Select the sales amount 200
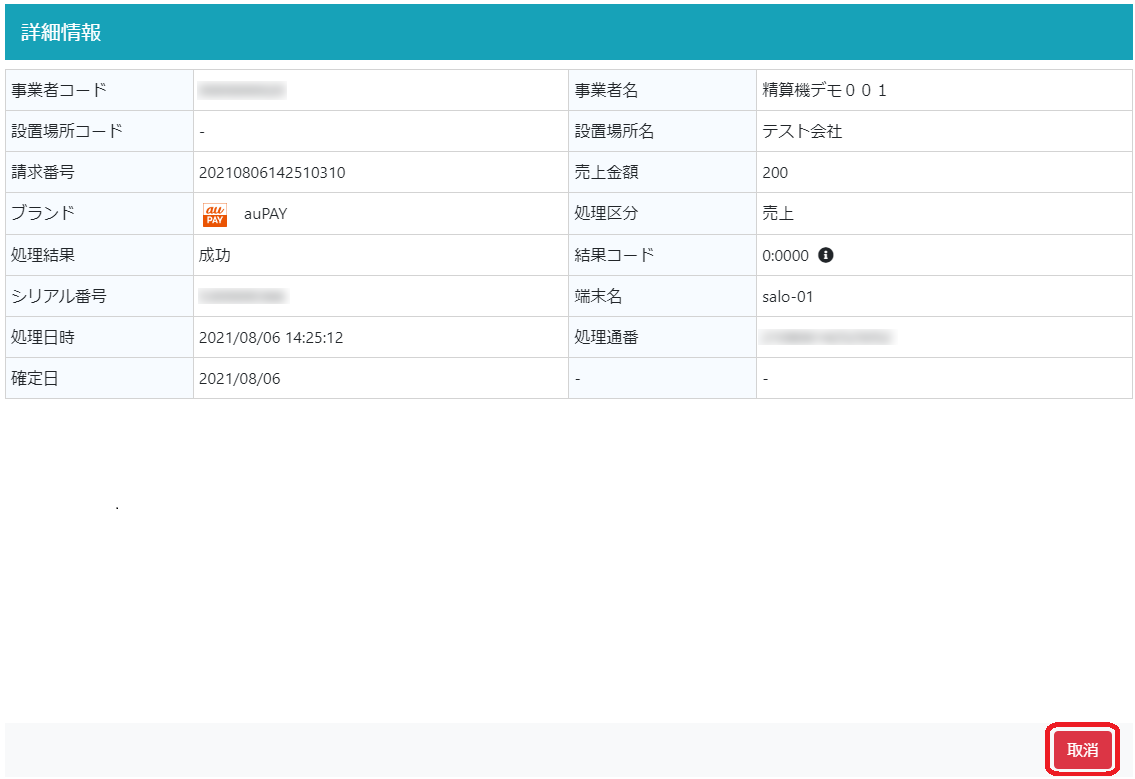 [775, 173]
